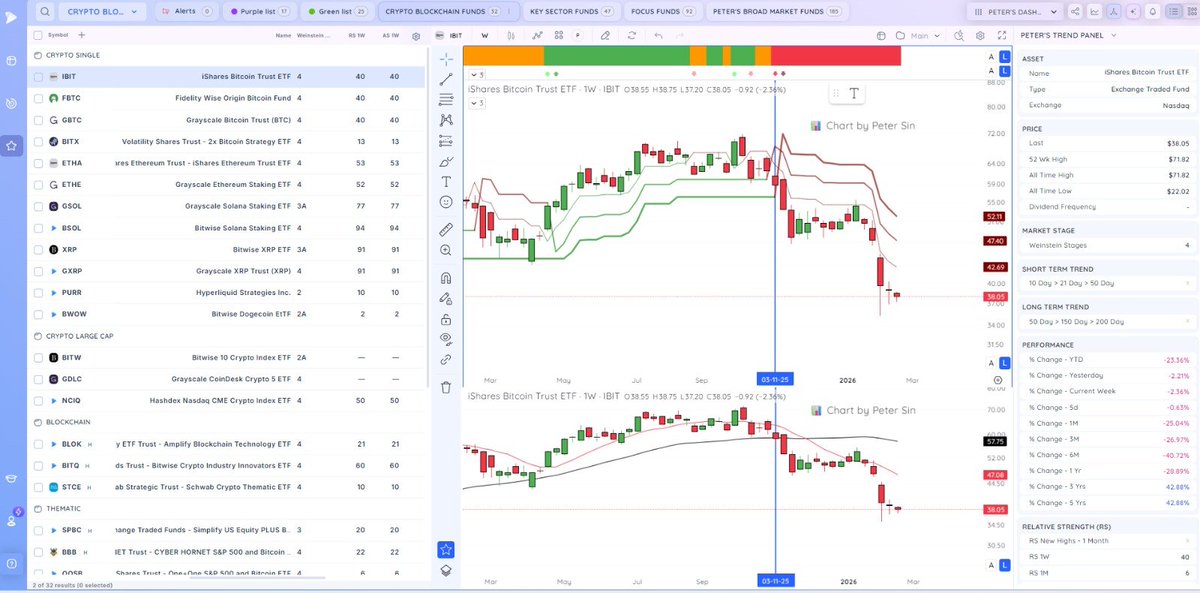Click the red trend strip segment
Screen dimensions: 1200x593
pyautogui.click(x=836, y=56)
